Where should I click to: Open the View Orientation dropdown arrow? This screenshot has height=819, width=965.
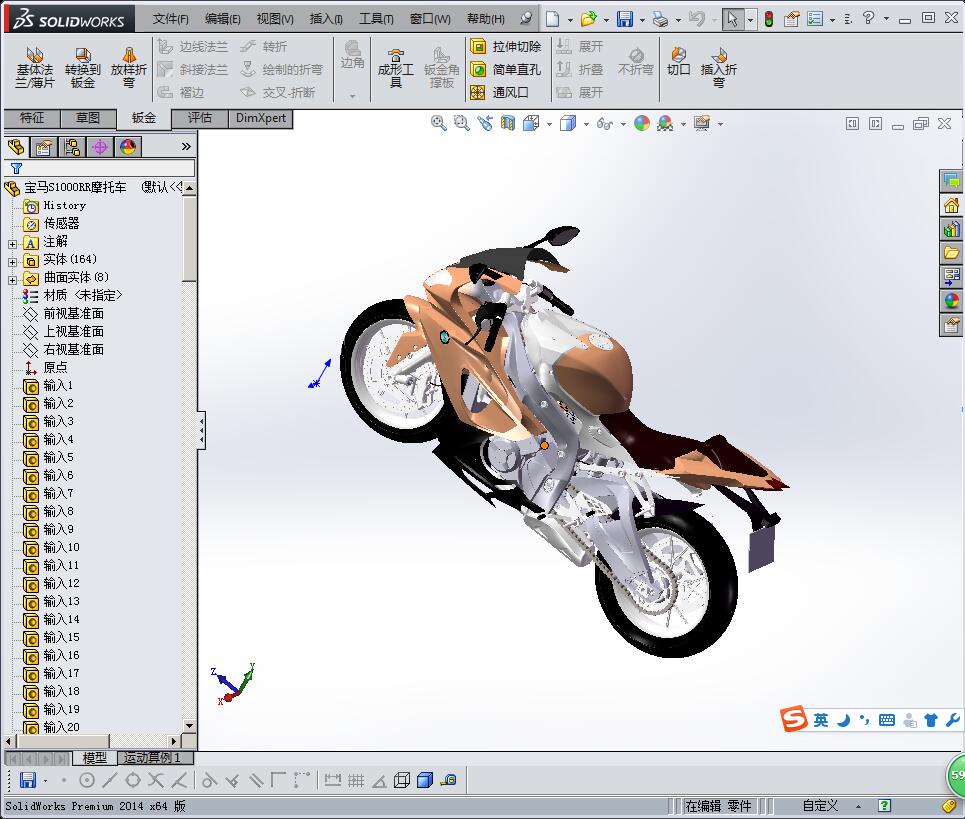coord(550,124)
